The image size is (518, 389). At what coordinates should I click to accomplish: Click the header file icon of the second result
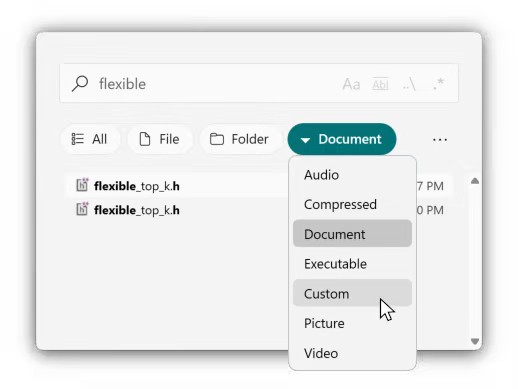[82, 209]
